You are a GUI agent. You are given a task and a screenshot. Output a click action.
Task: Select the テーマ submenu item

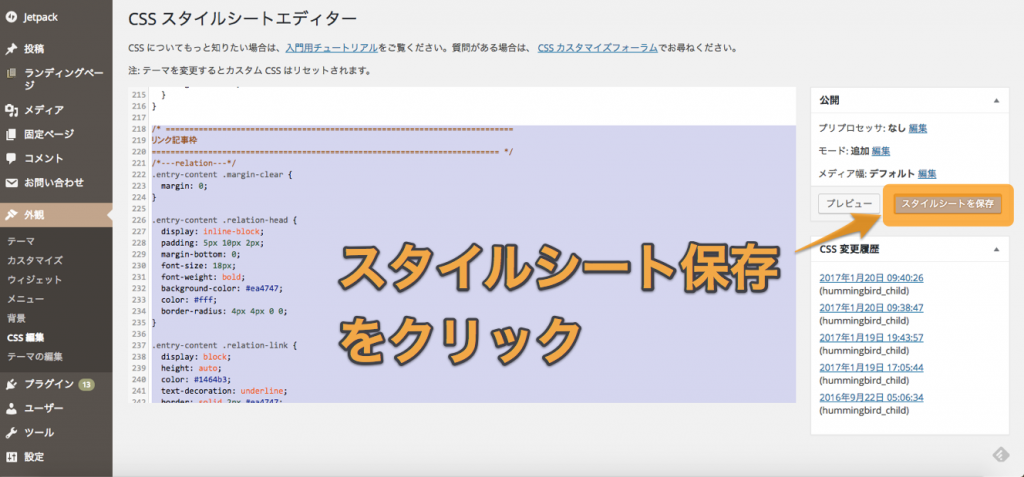pyautogui.click(x=21, y=241)
